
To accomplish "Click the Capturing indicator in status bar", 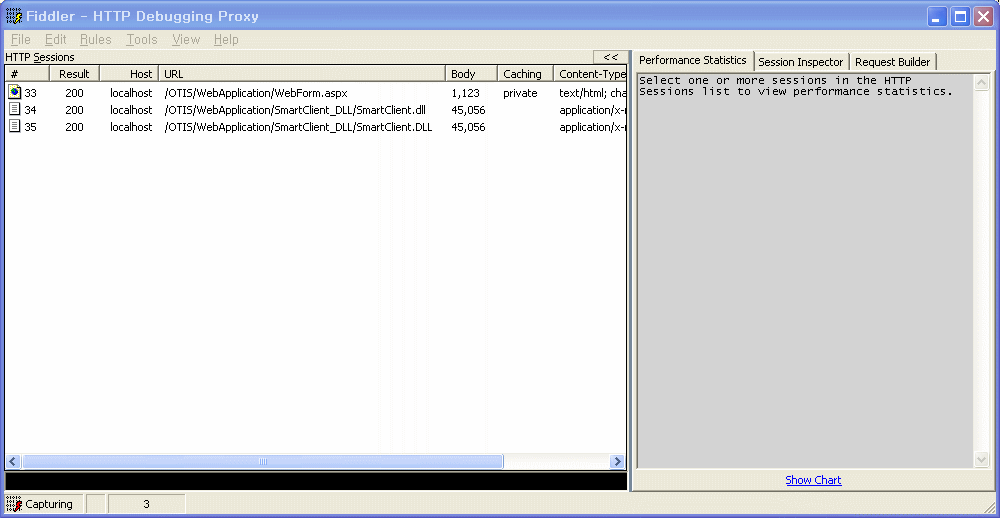I will [x=43, y=504].
